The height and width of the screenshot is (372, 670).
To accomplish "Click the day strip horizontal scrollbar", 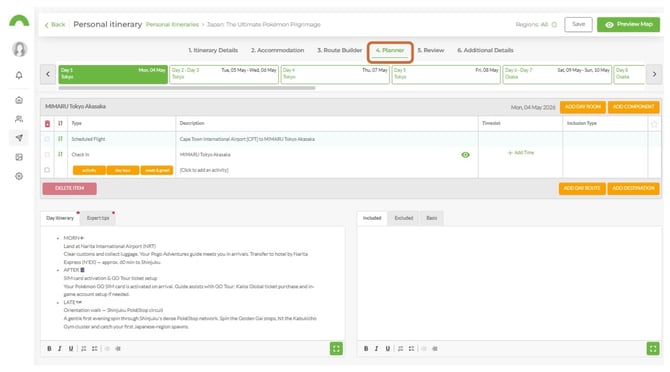I will click(187, 88).
